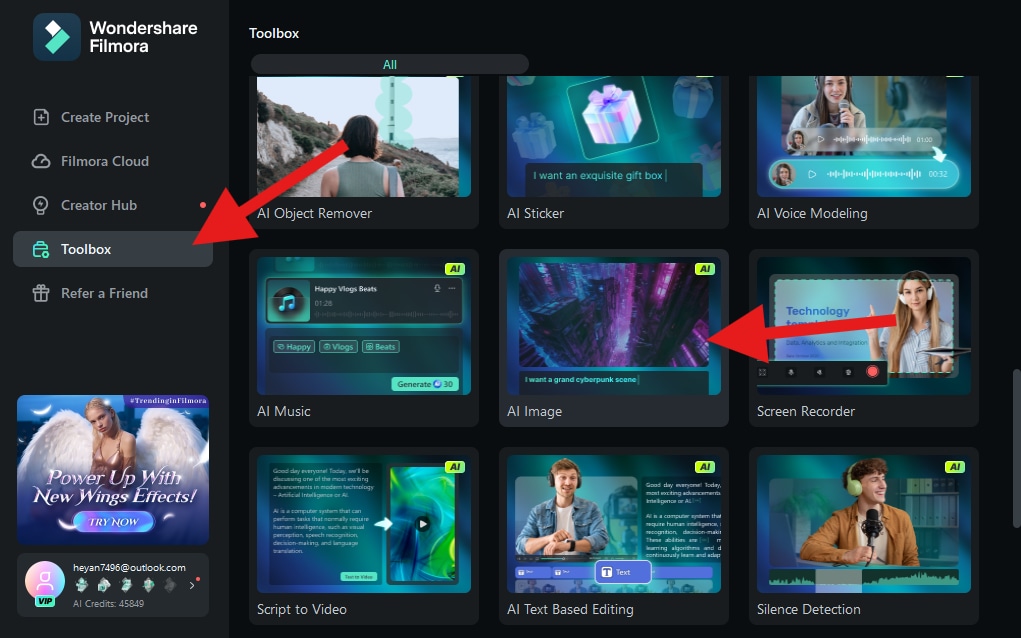Click the AI badge on AI Music card

pyautogui.click(x=454, y=269)
